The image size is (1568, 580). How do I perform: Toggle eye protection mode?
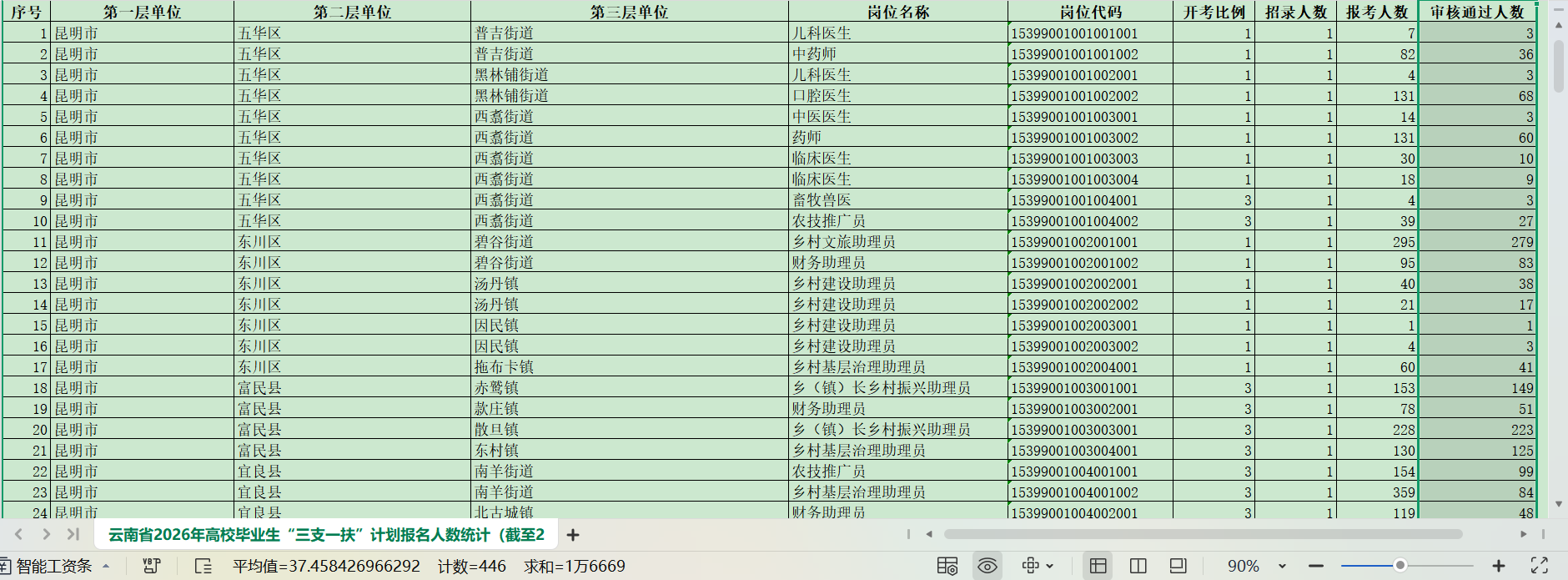(988, 566)
